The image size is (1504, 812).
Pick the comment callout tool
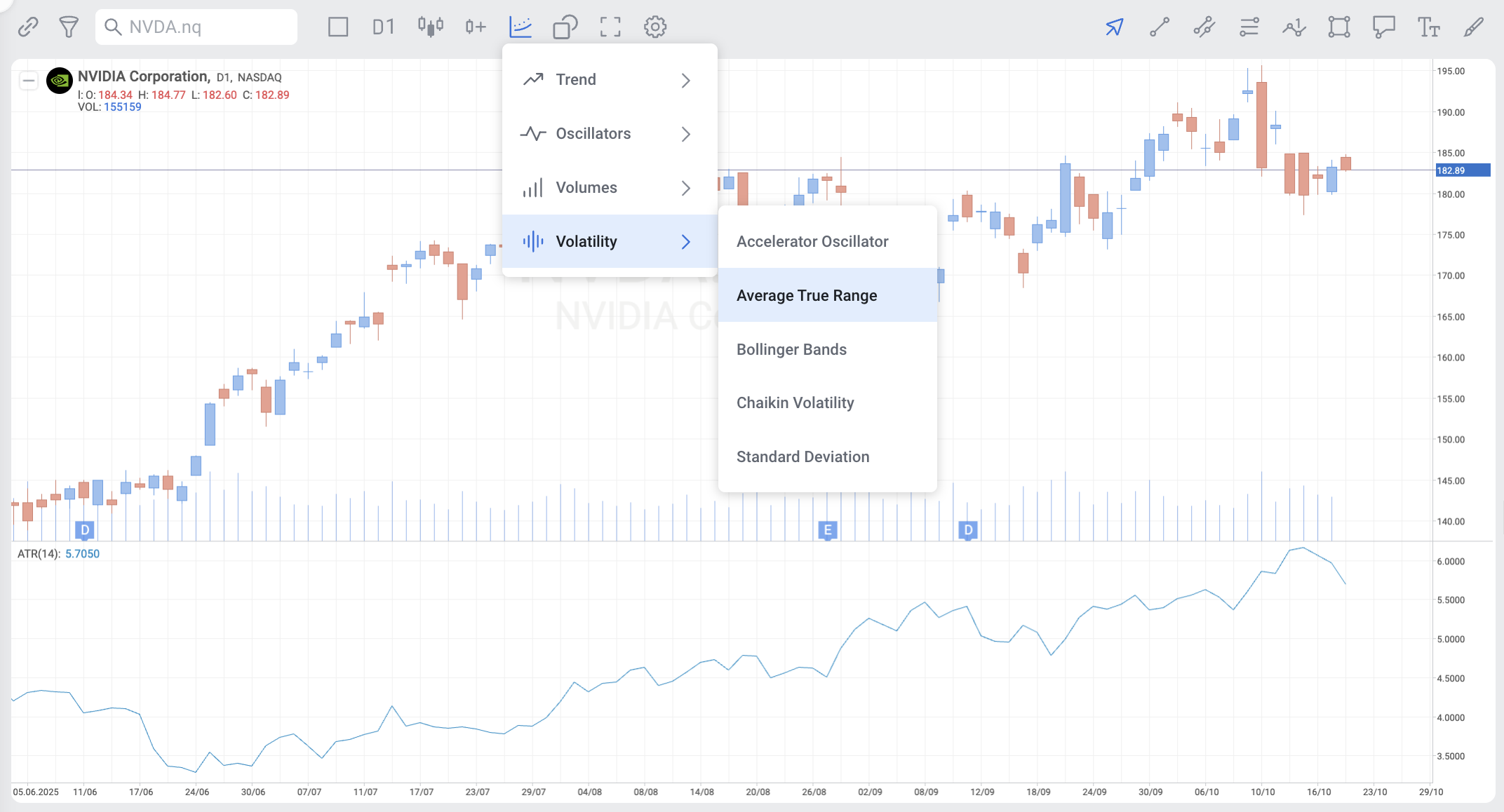click(x=1383, y=27)
